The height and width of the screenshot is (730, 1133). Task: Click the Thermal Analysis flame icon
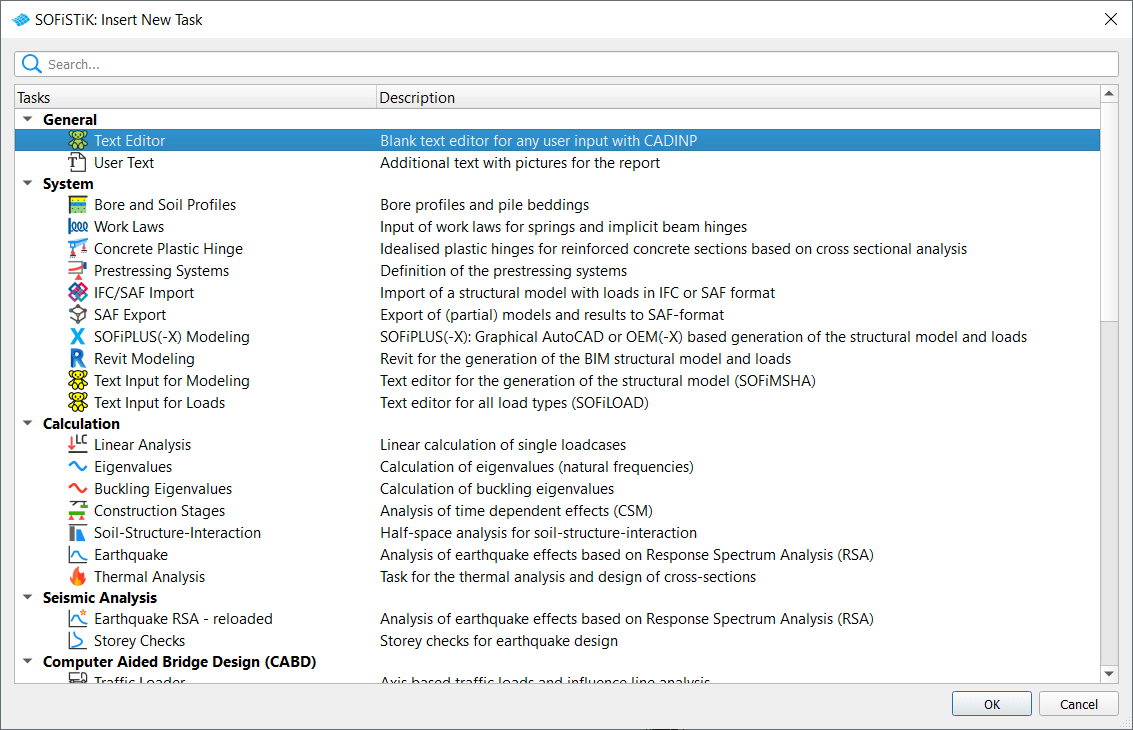coord(78,576)
